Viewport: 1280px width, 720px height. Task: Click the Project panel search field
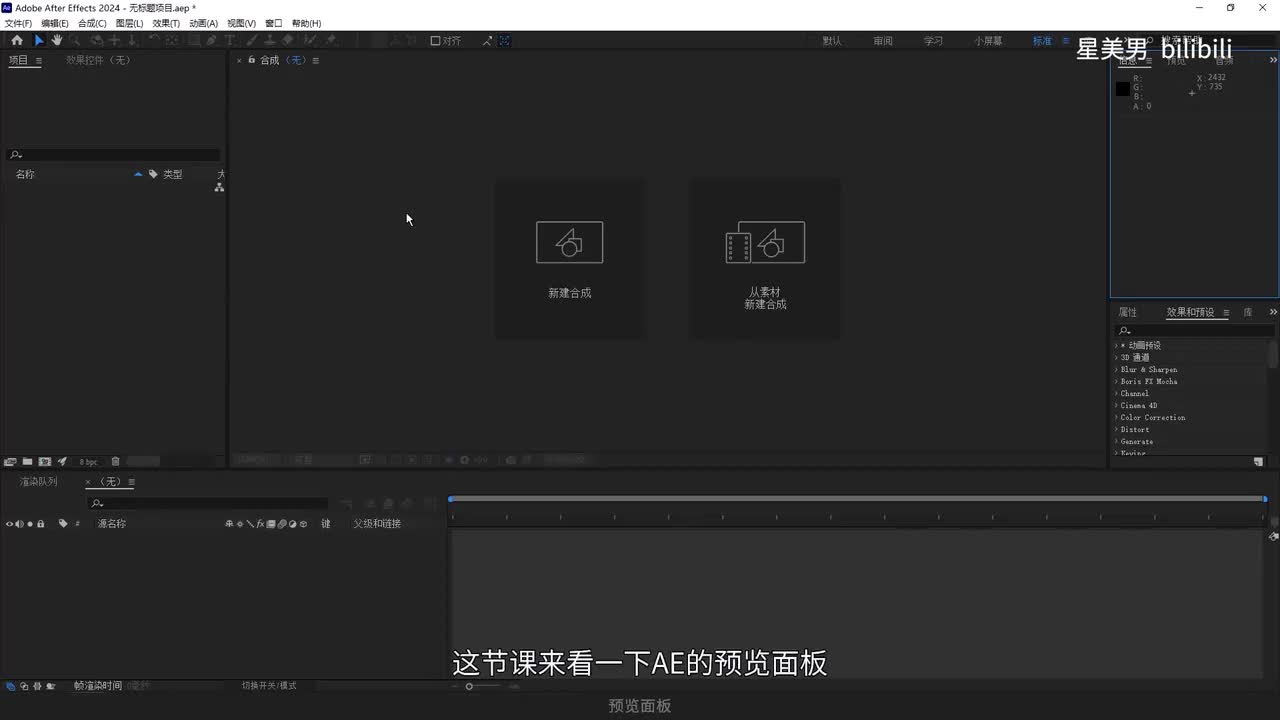click(x=113, y=155)
